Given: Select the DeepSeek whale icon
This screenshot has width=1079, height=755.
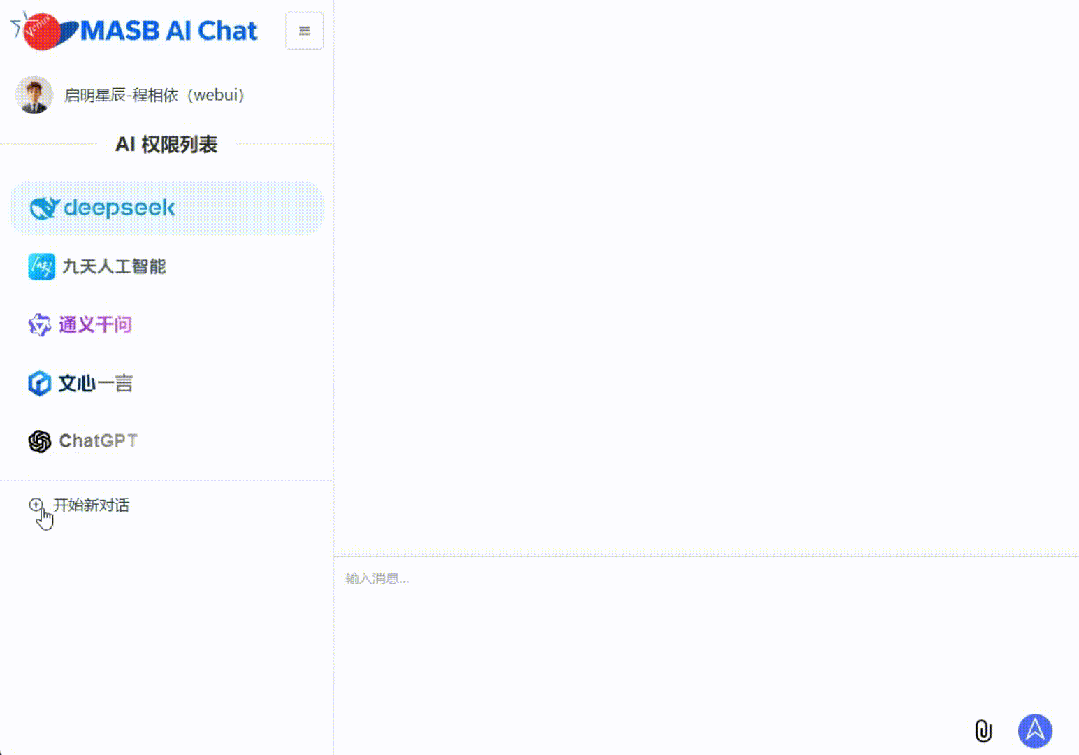Looking at the screenshot, I should (x=41, y=208).
